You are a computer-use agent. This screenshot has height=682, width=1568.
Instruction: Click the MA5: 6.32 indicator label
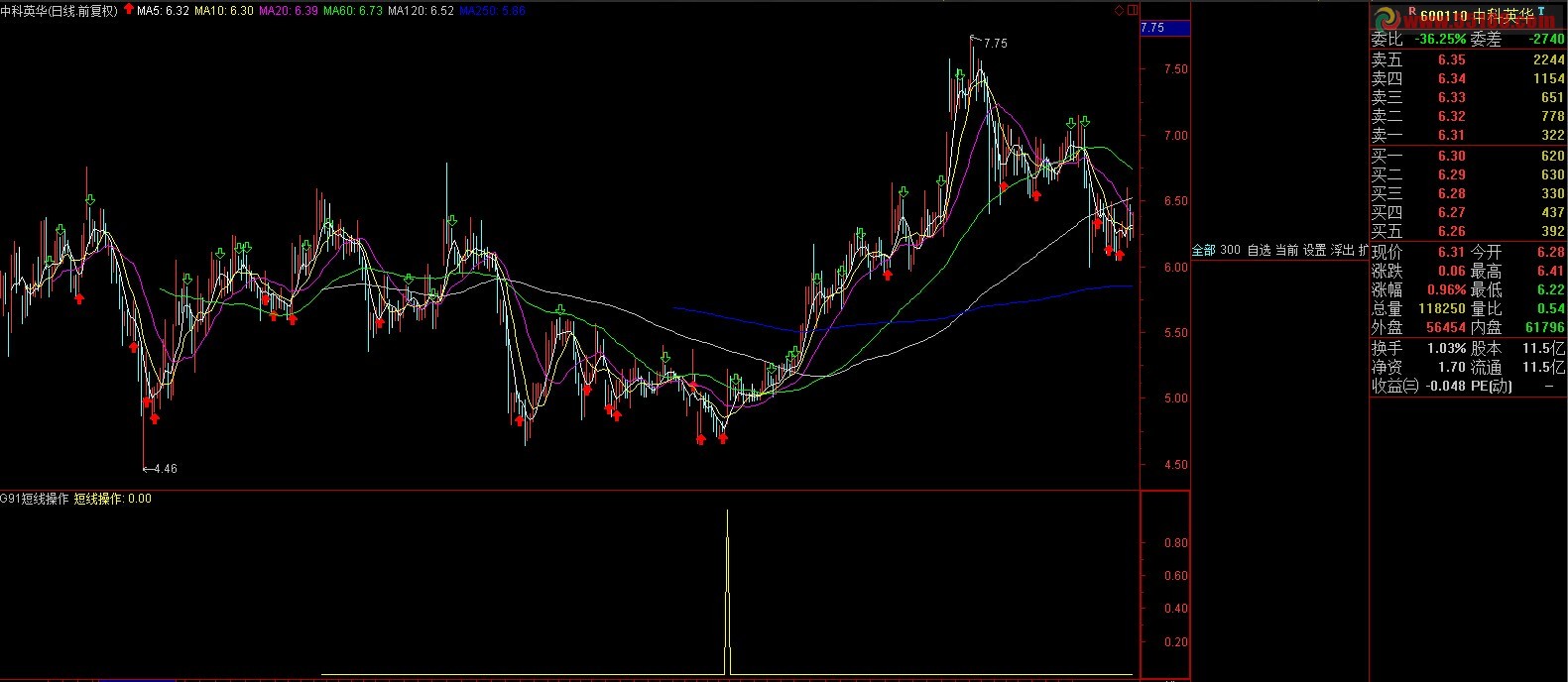164,11
